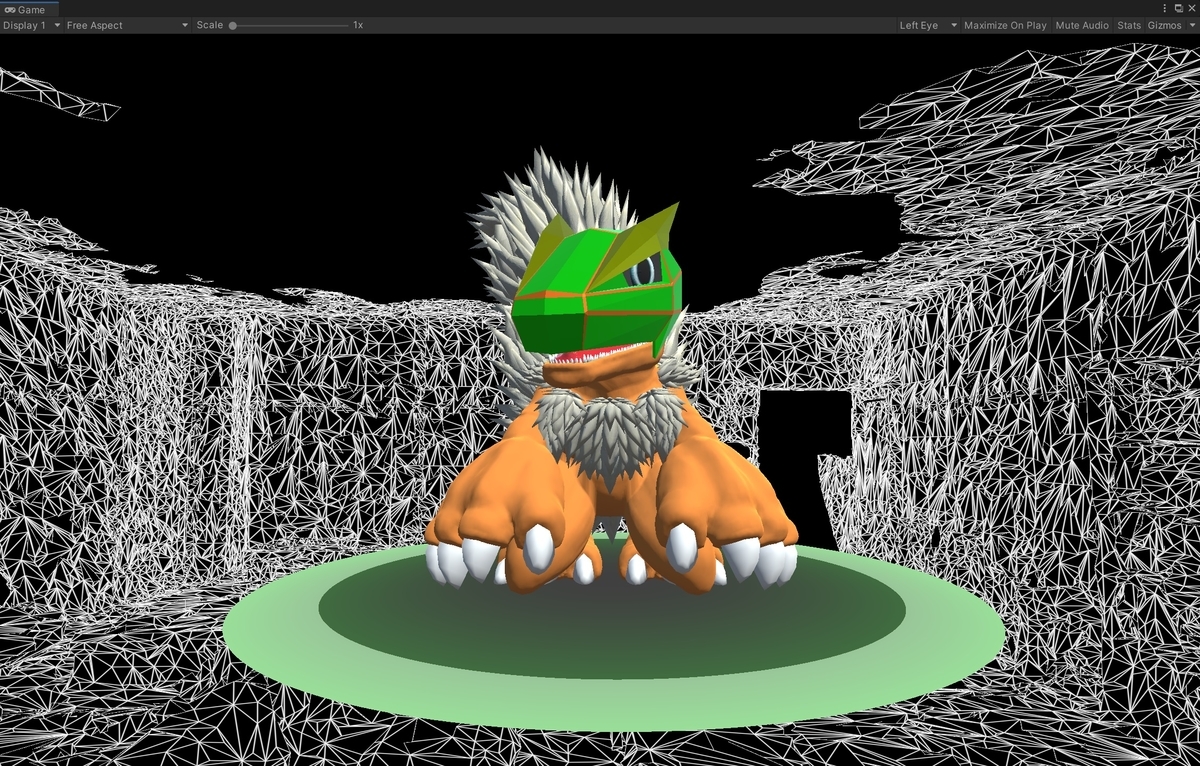Click the 1x scale value label

[358, 25]
